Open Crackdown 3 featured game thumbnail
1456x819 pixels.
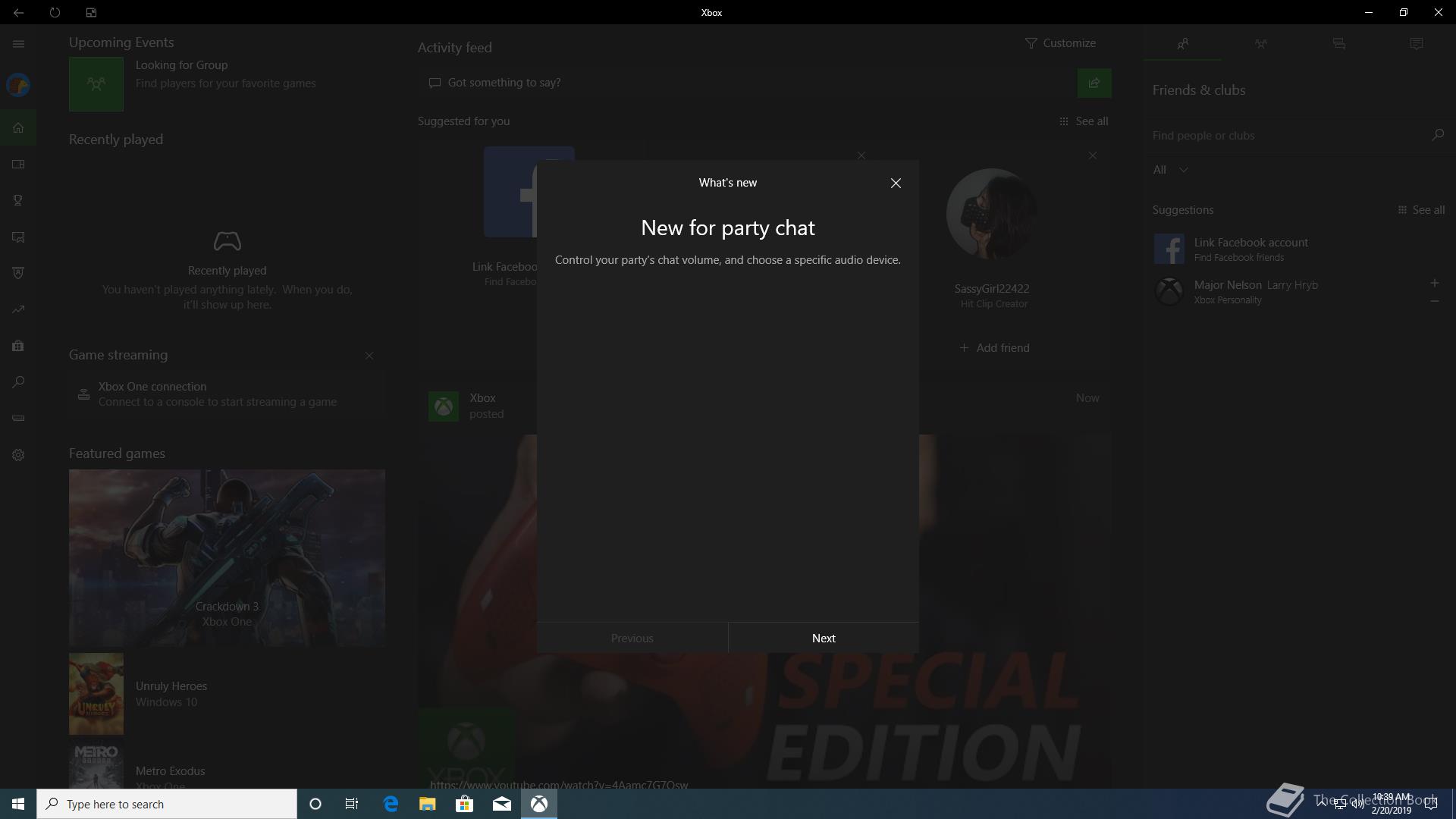(x=227, y=557)
